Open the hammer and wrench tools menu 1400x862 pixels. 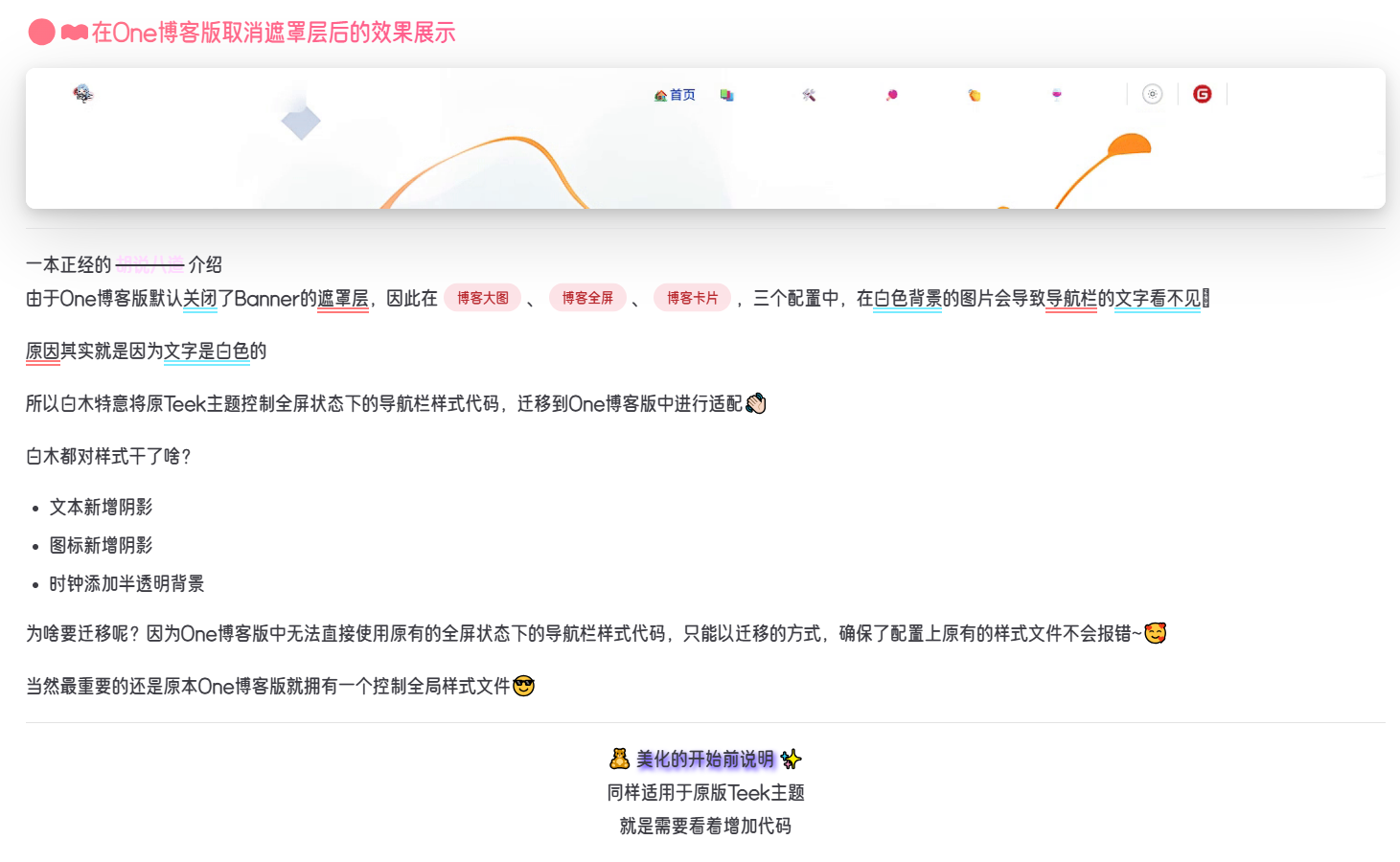pyautogui.click(x=809, y=95)
